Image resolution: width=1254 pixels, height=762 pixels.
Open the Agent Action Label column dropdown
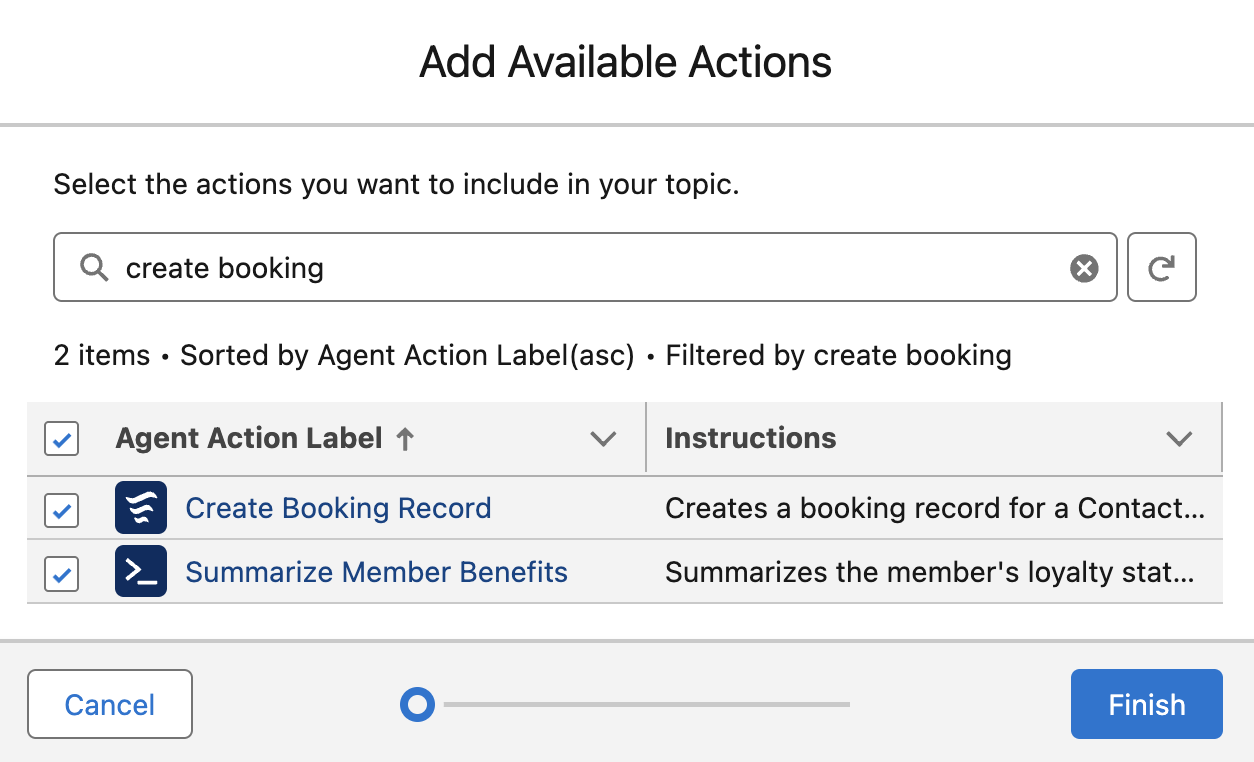click(603, 439)
